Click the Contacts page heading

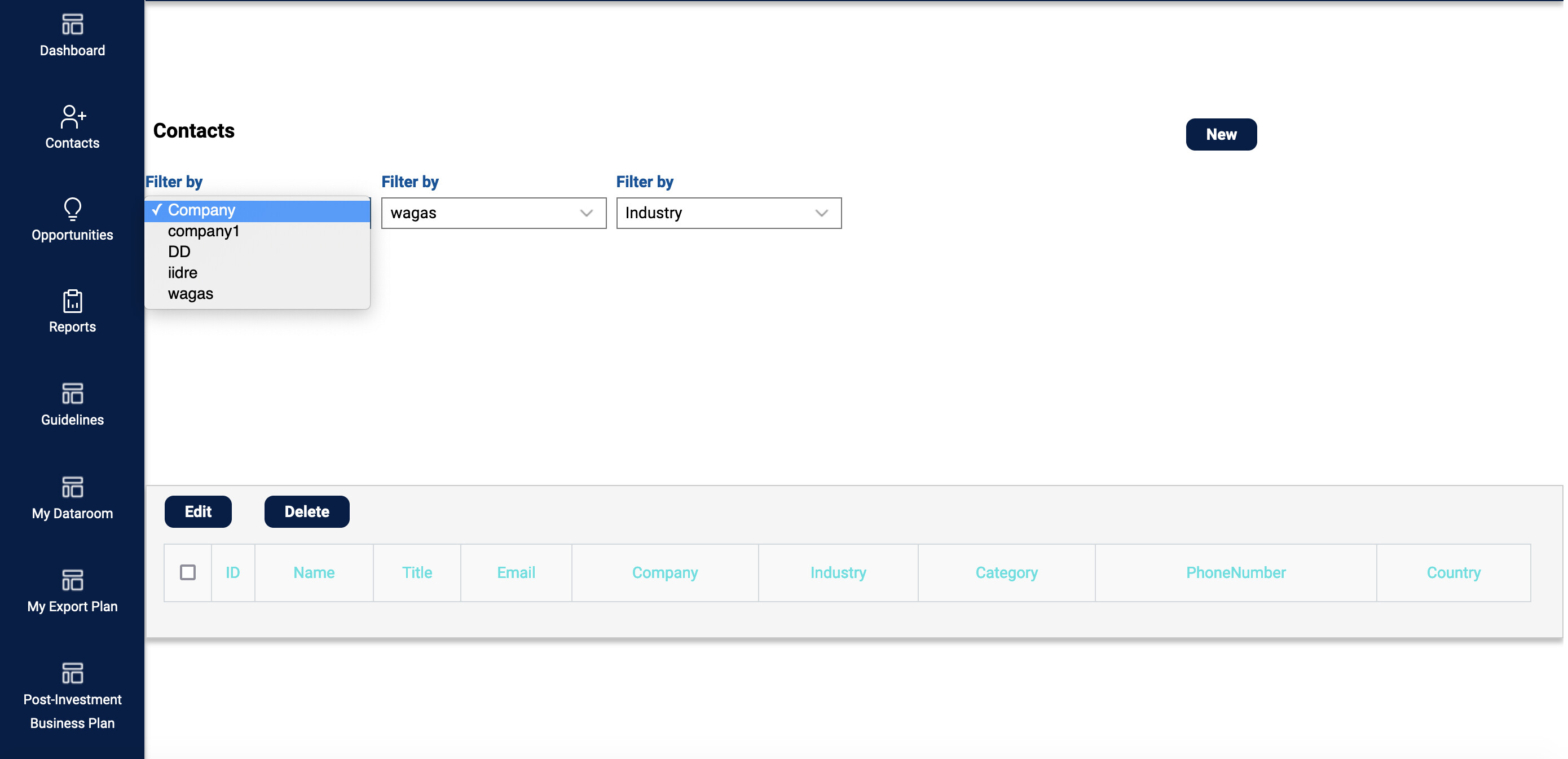point(193,131)
